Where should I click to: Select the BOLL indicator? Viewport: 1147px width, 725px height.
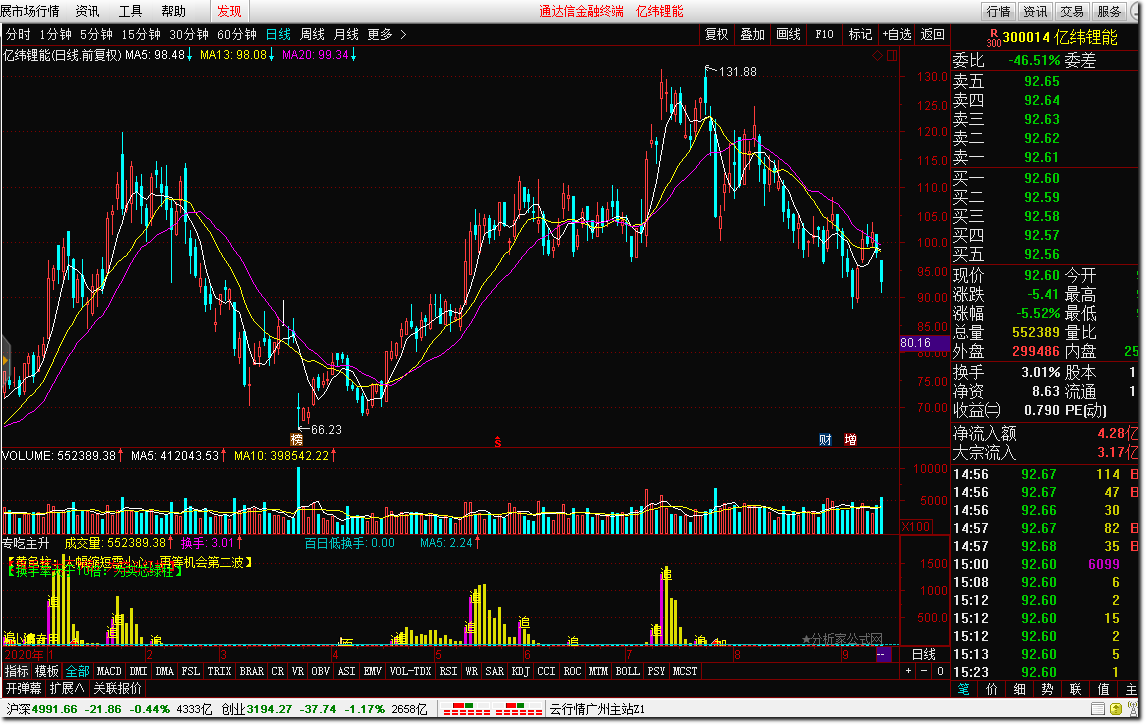pyautogui.click(x=627, y=671)
